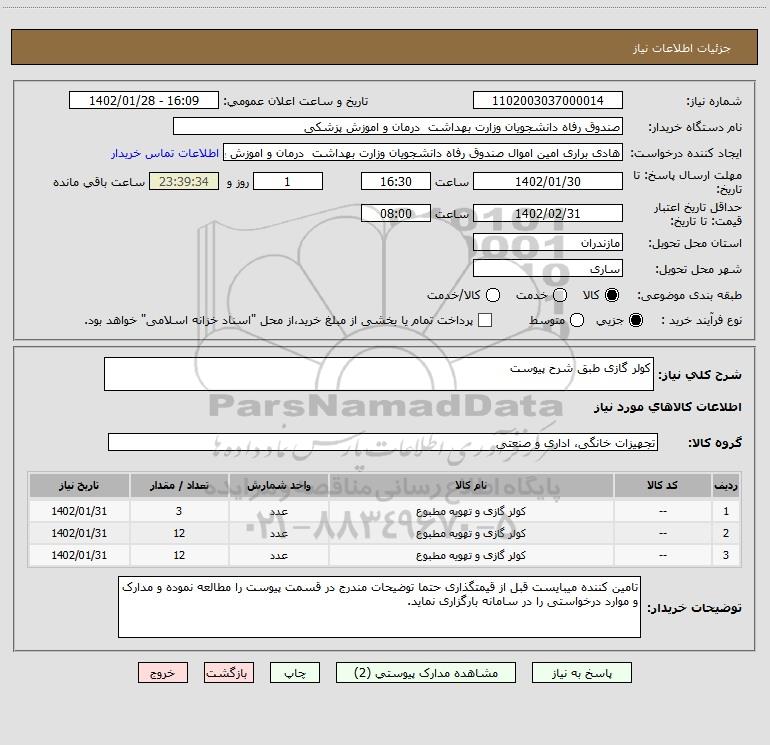770x745 pixels.
Task: Click quantity 12 in row 2
Action: coord(179,533)
